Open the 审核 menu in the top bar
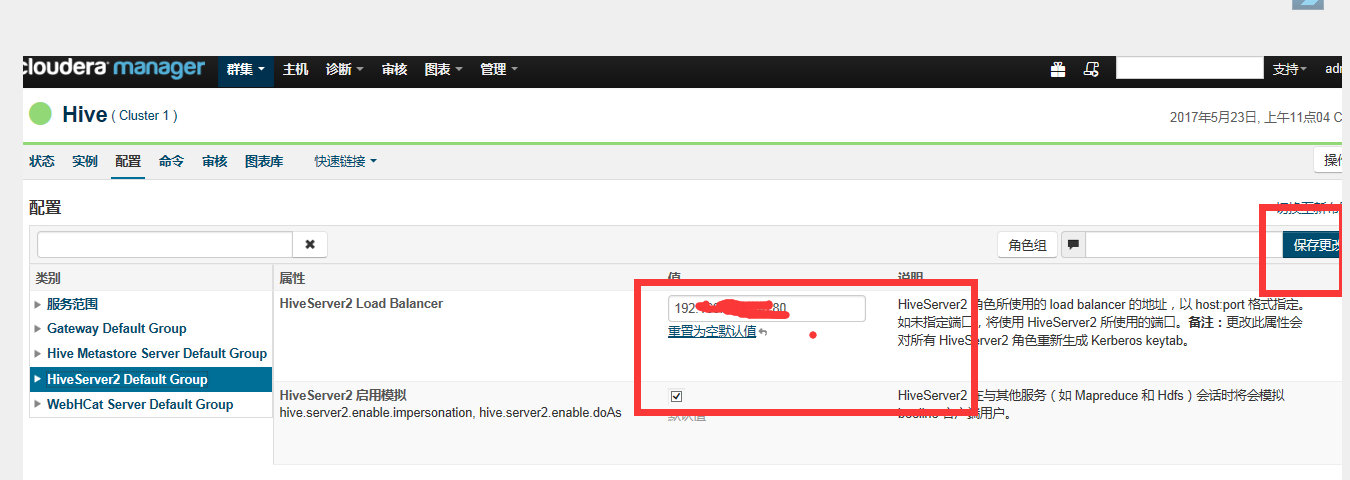This screenshot has height=480, width=1350. 394,70
